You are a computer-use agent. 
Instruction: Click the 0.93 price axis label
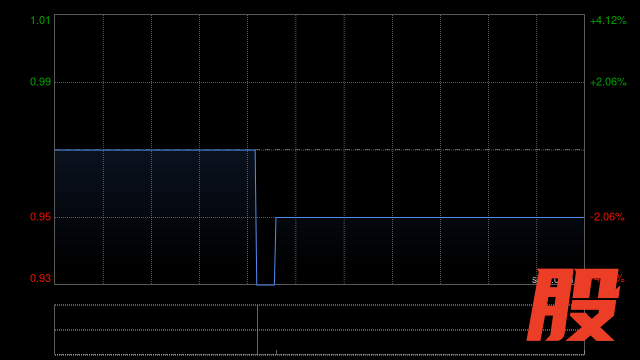[x=40, y=278]
